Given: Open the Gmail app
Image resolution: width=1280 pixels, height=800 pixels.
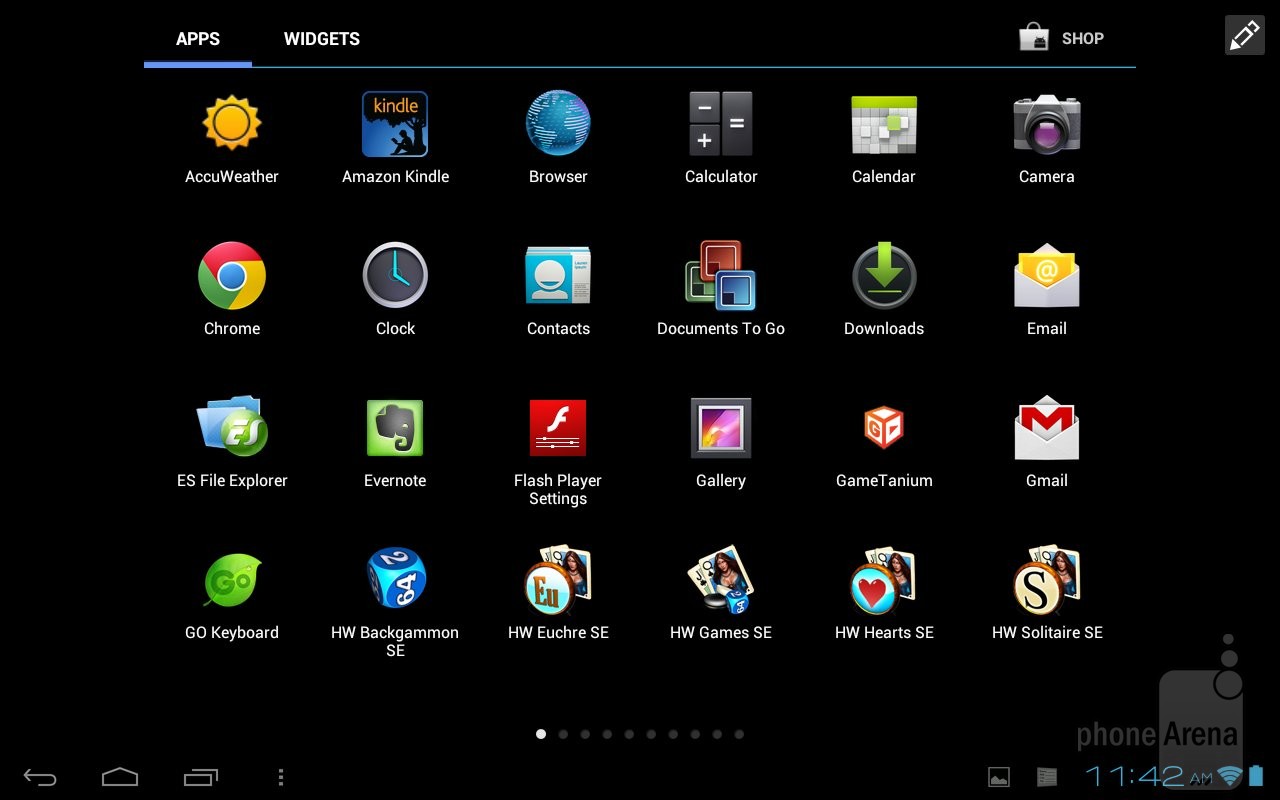Looking at the screenshot, I should coord(1047,428).
